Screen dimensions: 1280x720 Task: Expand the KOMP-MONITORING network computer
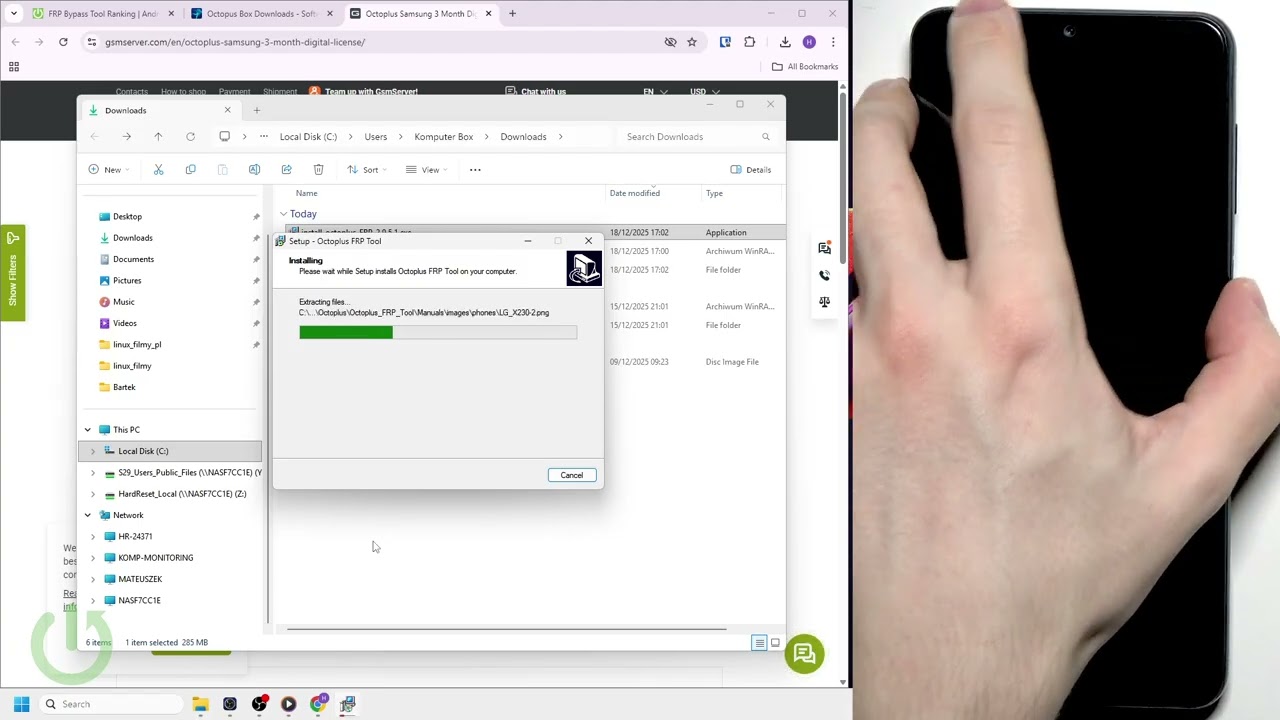tap(93, 558)
